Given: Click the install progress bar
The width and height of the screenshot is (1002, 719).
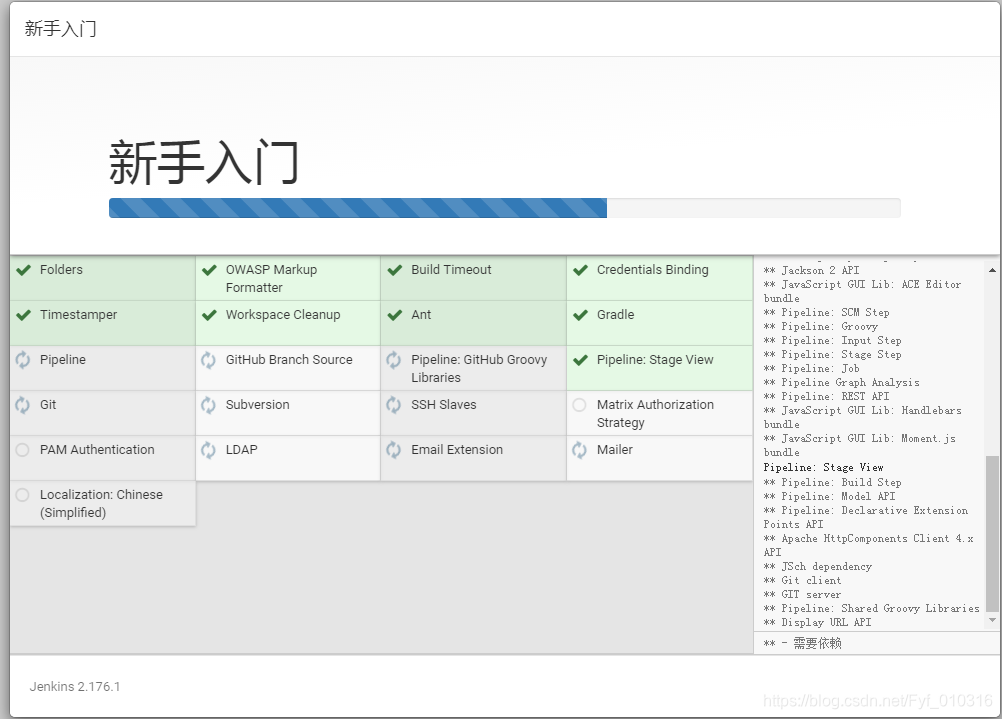Looking at the screenshot, I should (505, 208).
